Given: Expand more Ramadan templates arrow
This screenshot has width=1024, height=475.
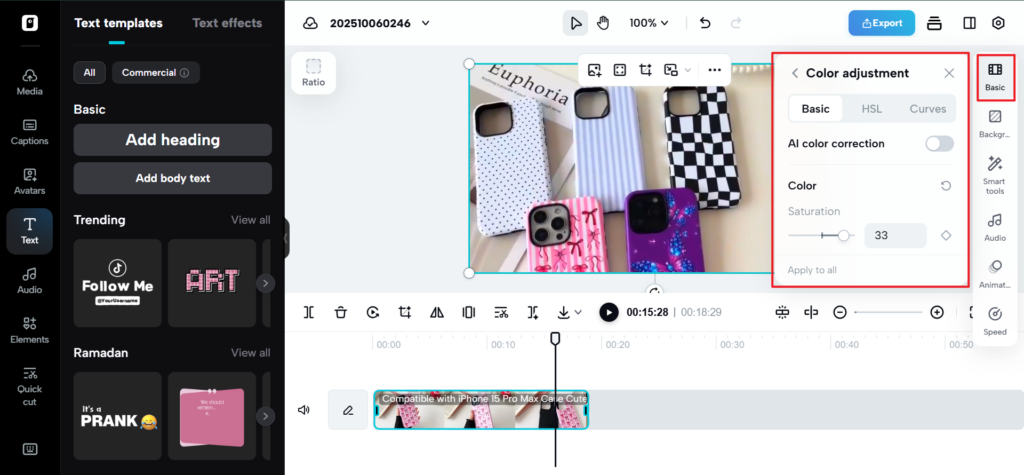Looking at the screenshot, I should (x=265, y=416).
